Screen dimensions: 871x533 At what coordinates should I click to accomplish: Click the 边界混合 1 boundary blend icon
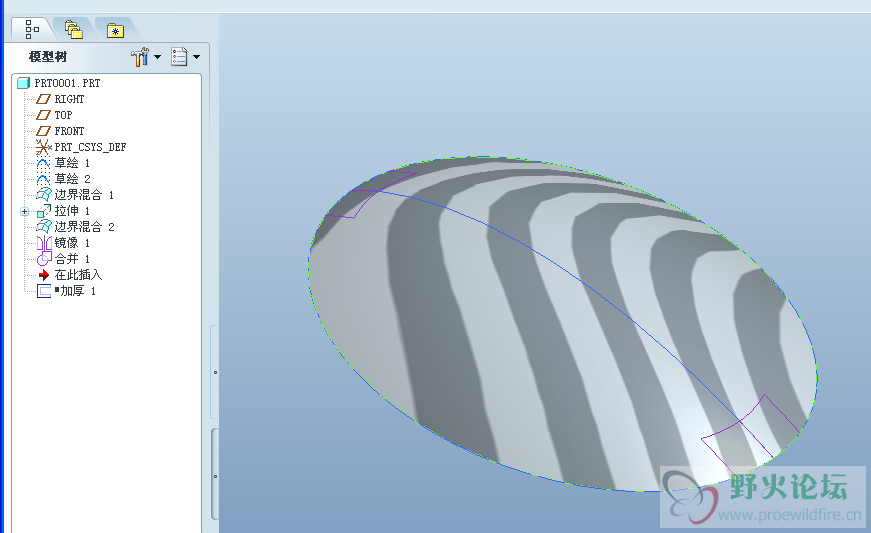point(44,195)
